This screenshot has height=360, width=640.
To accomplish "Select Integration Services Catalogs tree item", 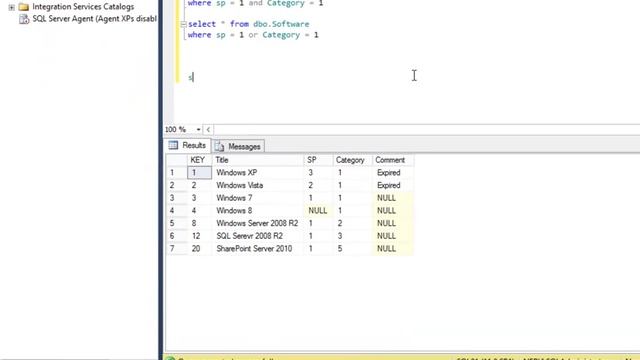I will pos(83,7).
